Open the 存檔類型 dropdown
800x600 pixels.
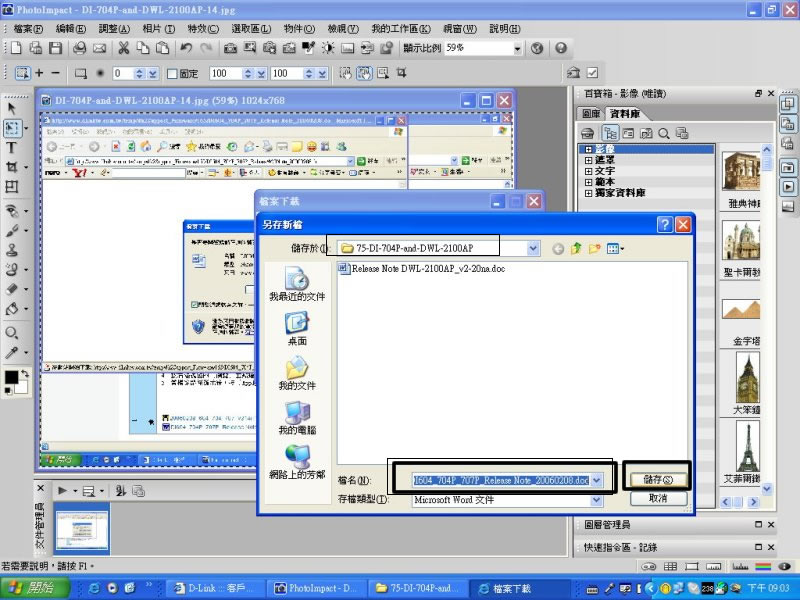[x=596, y=500]
